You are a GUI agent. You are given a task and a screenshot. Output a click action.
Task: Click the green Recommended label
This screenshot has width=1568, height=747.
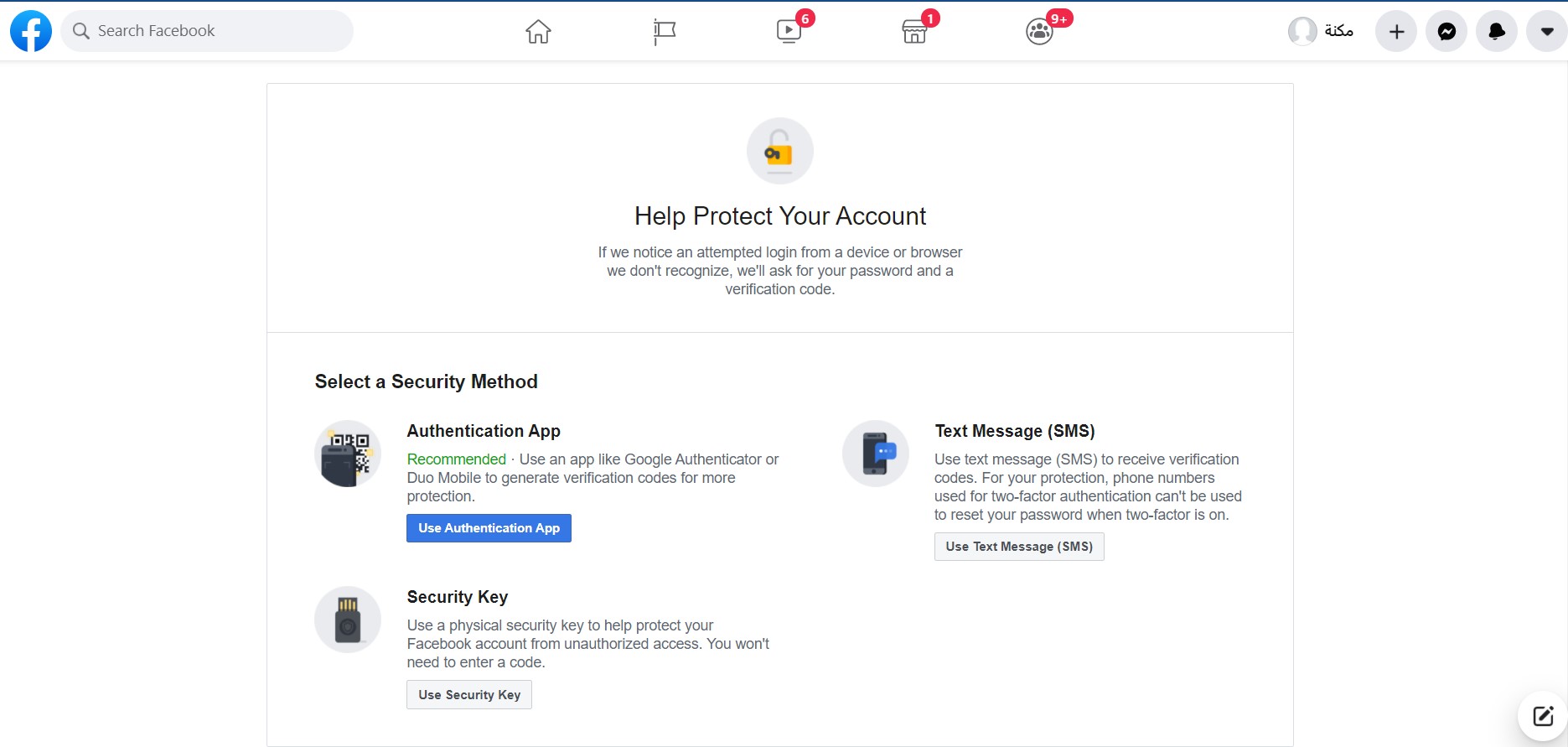[457, 459]
